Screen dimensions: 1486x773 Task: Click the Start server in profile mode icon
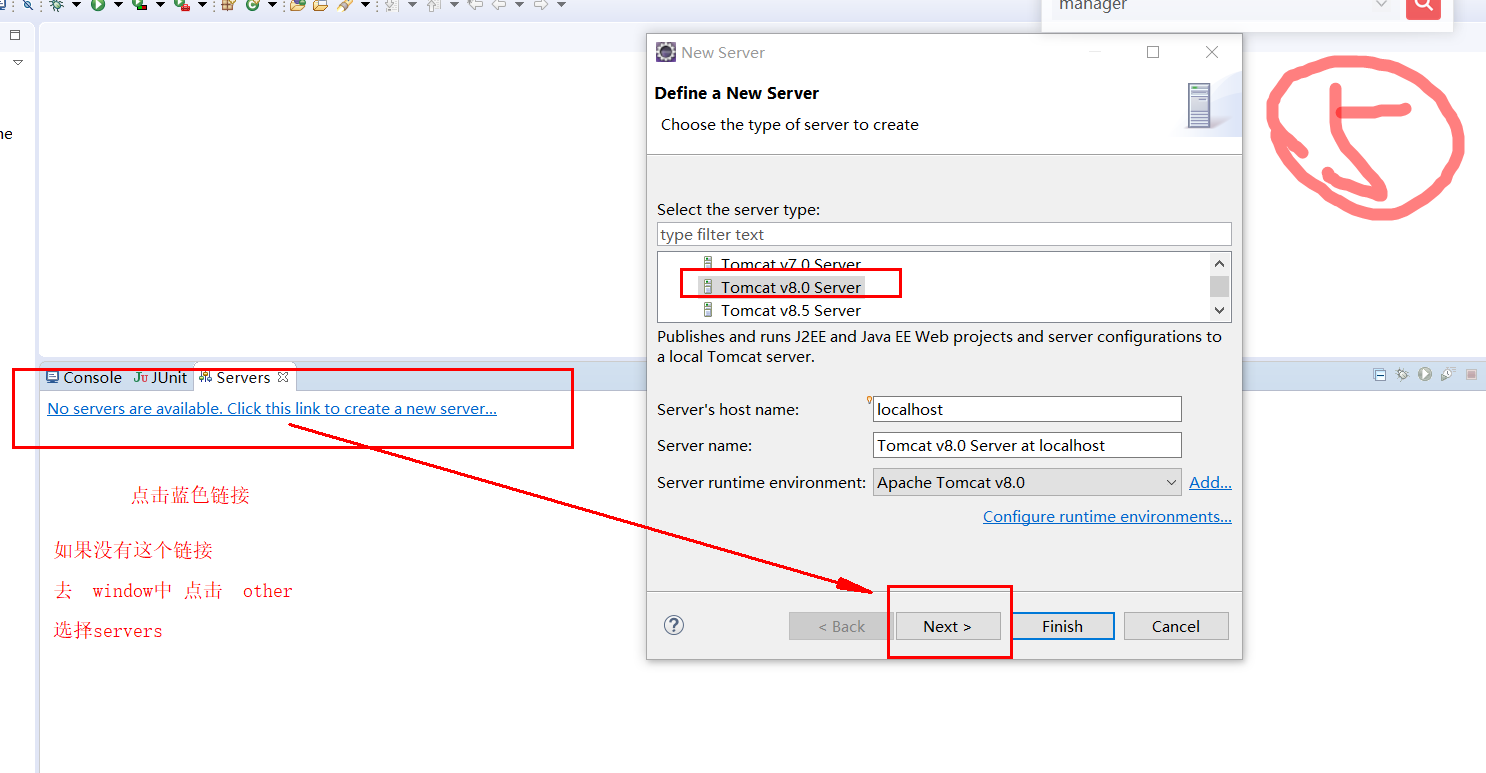pos(1447,375)
